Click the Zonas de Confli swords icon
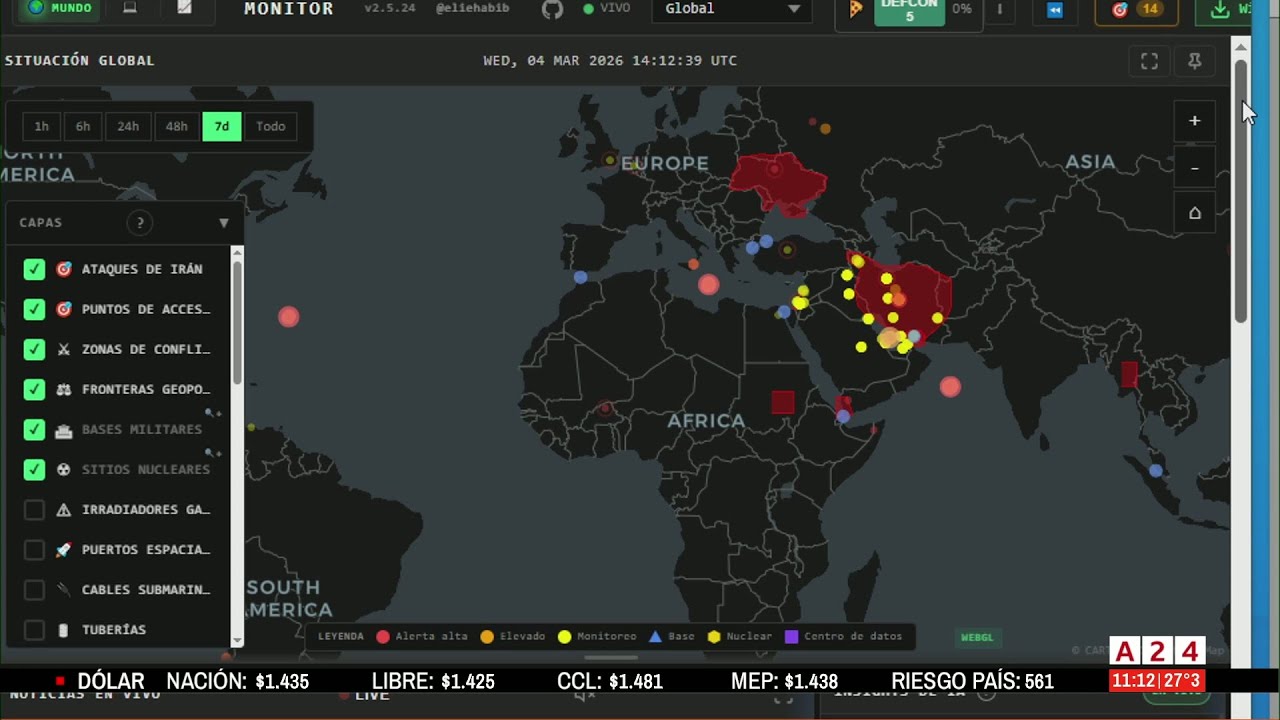 [64, 349]
